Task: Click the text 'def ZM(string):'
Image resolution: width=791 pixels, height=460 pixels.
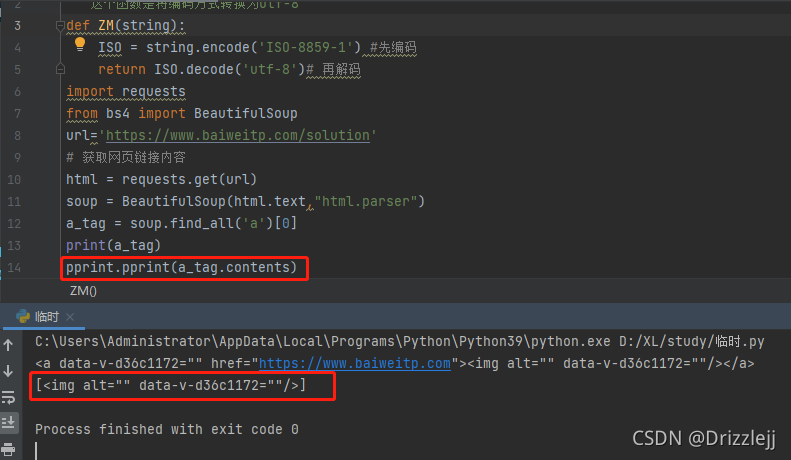Action: pyautogui.click(x=126, y=25)
